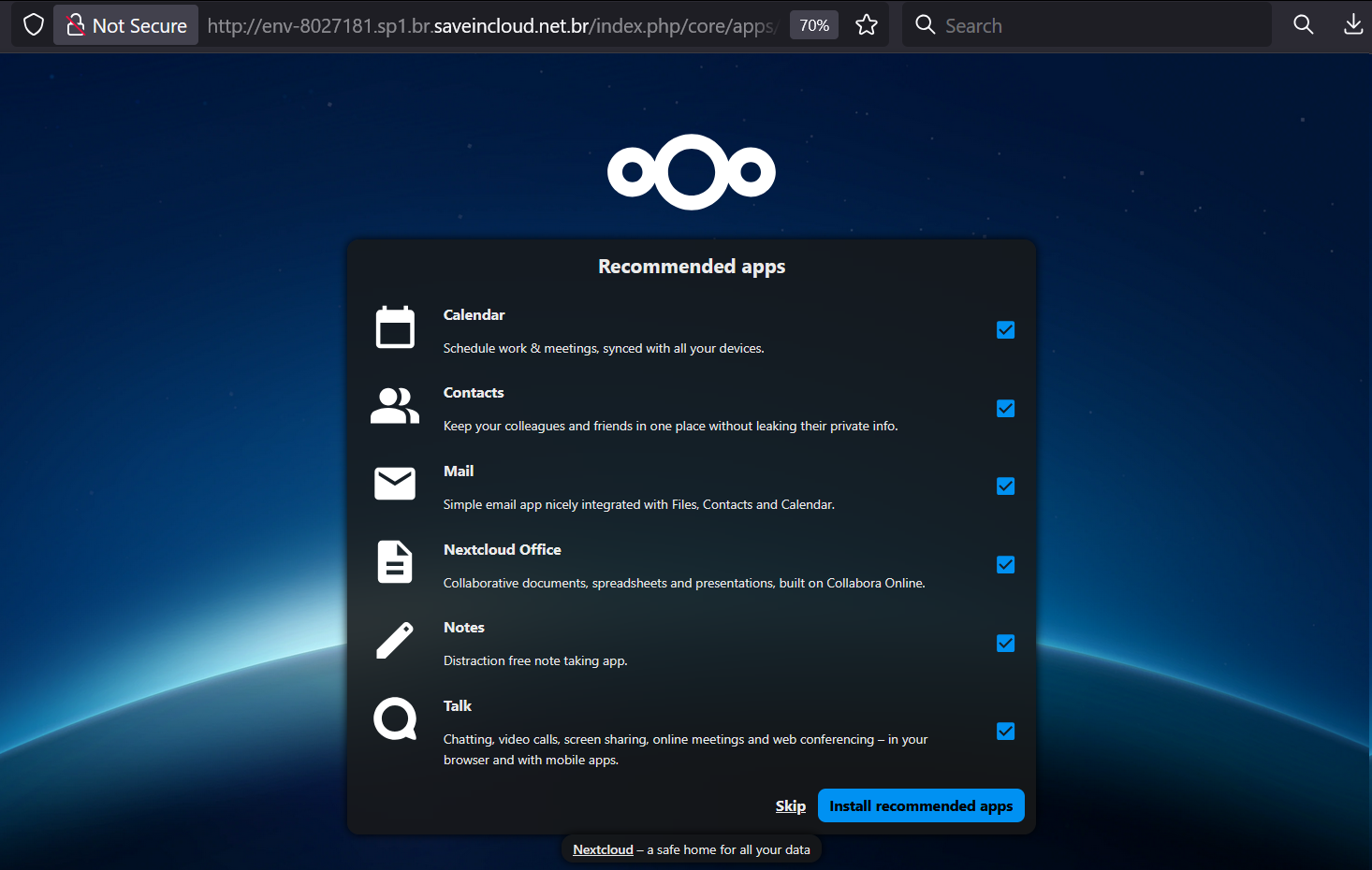
Task: Uncheck the Mail app checkbox
Action: [1006, 486]
